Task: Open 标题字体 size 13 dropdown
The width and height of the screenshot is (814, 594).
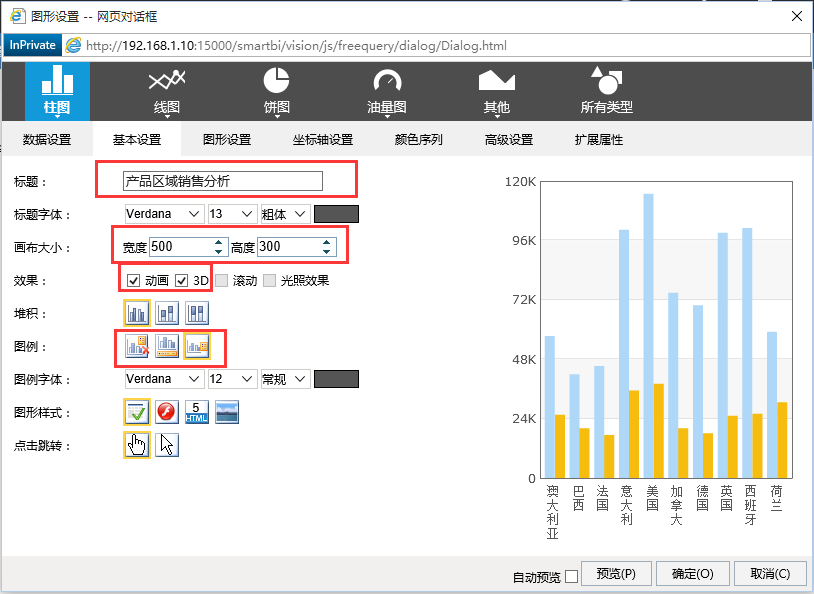Action: pos(232,214)
